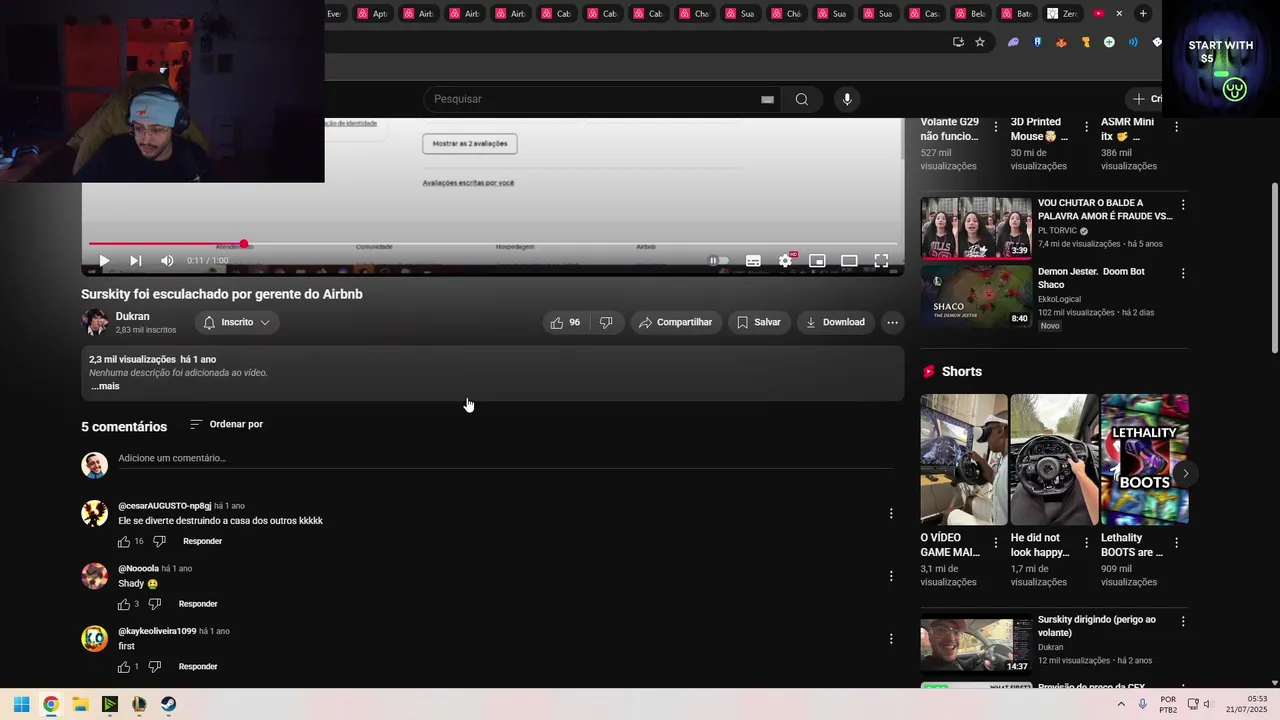Open VOU CHUTAR O BALDE video thumbnail
Viewport: 1280px width, 720px height.
(976, 228)
